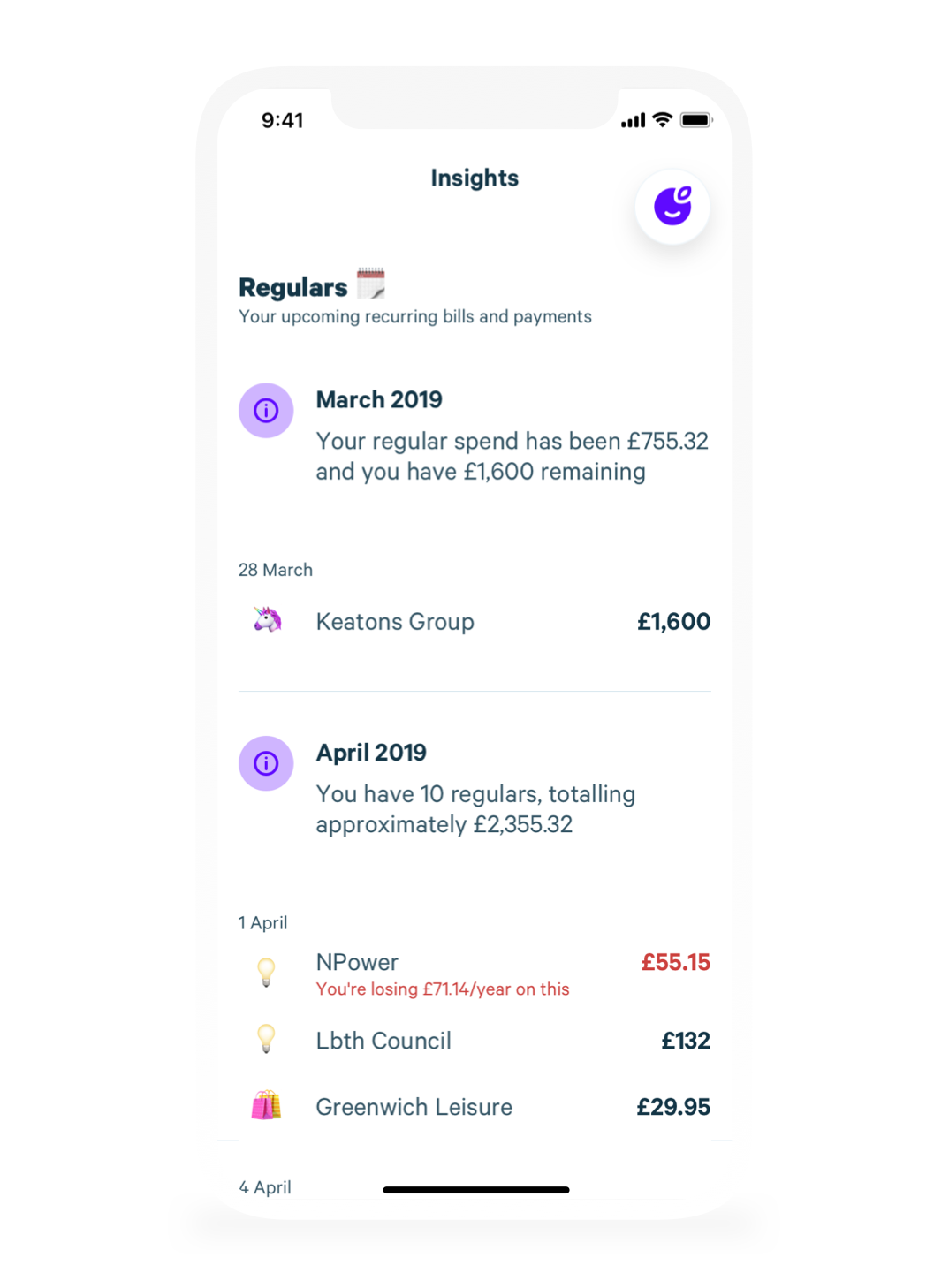The width and height of the screenshot is (949, 1288).
Task: Open the Lbth Council payment
Action: (x=474, y=1041)
